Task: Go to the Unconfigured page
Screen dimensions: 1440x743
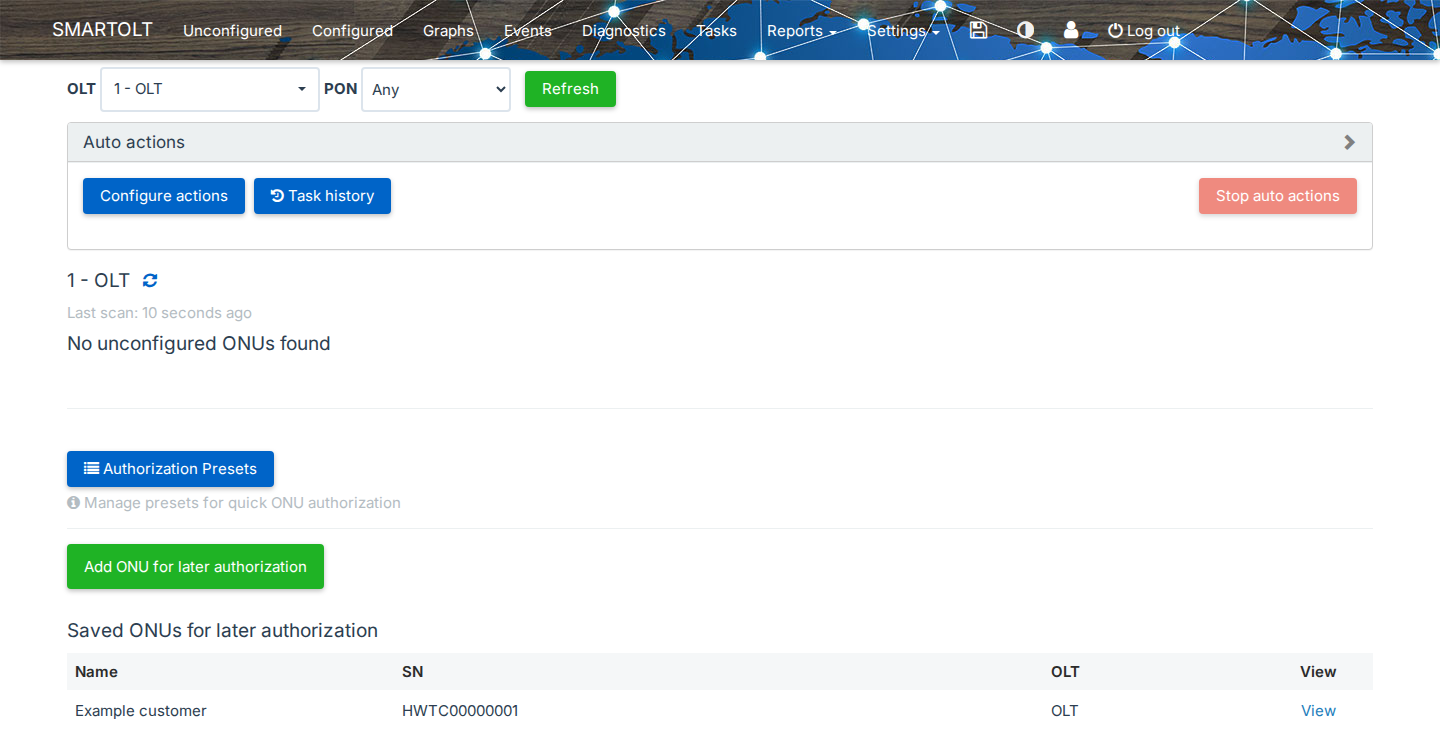Action: click(x=232, y=31)
